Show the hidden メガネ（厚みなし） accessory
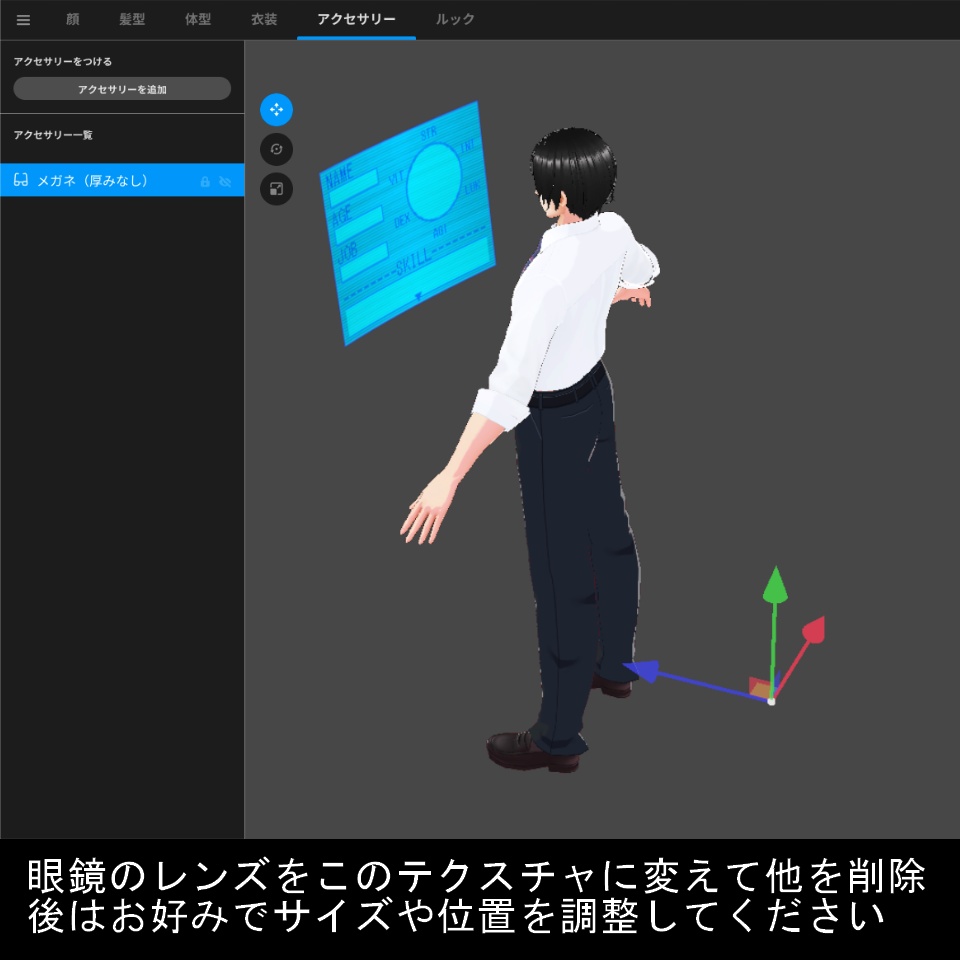Image resolution: width=960 pixels, height=960 pixels. [226, 179]
